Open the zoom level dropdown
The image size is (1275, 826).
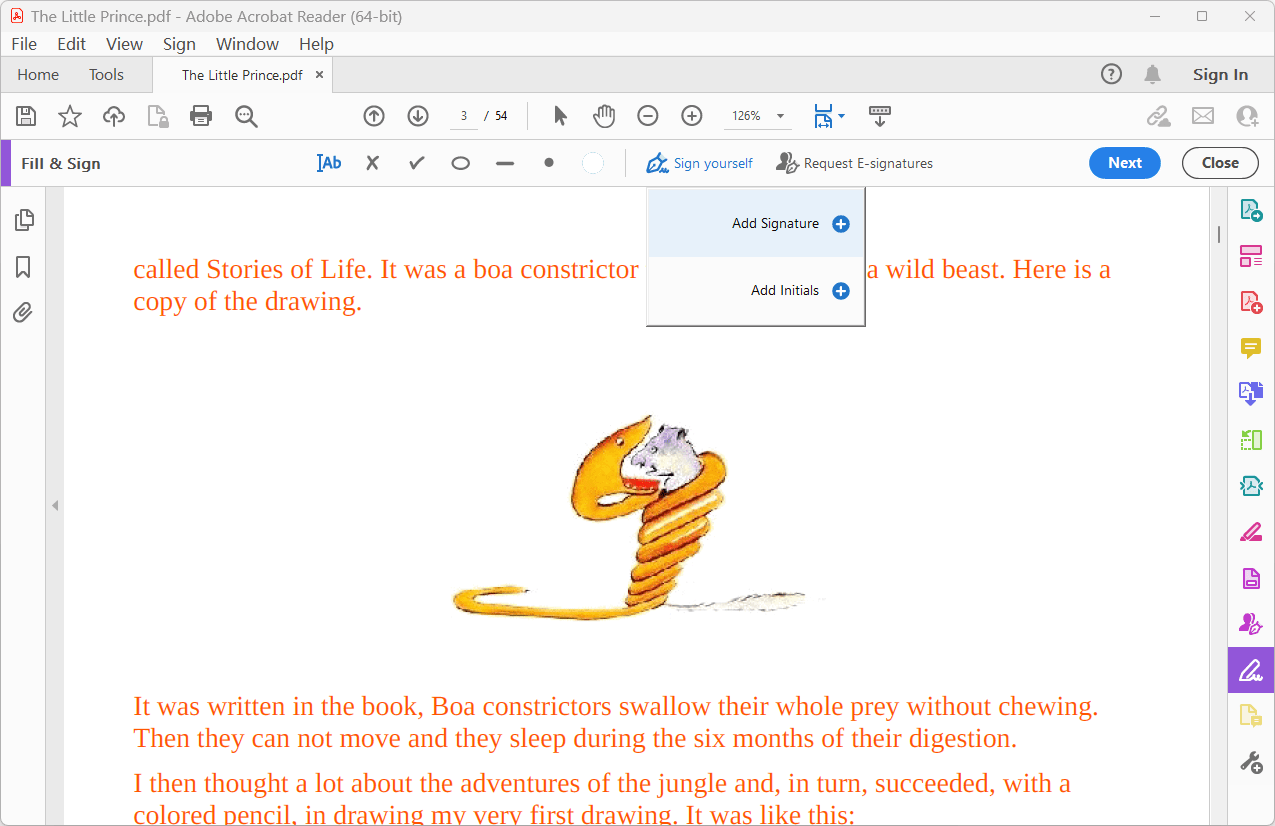(780, 116)
